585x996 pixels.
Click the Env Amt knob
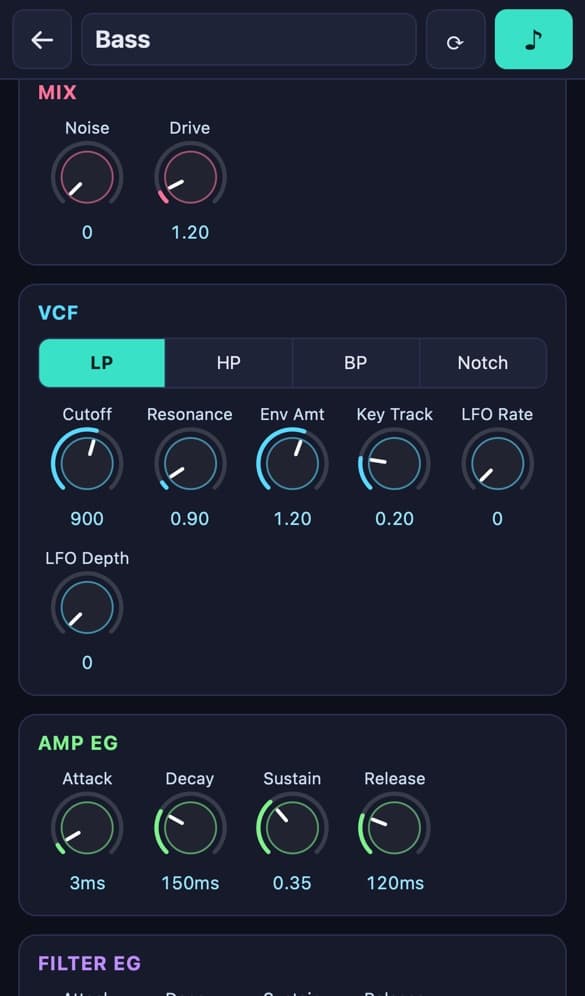coord(292,463)
